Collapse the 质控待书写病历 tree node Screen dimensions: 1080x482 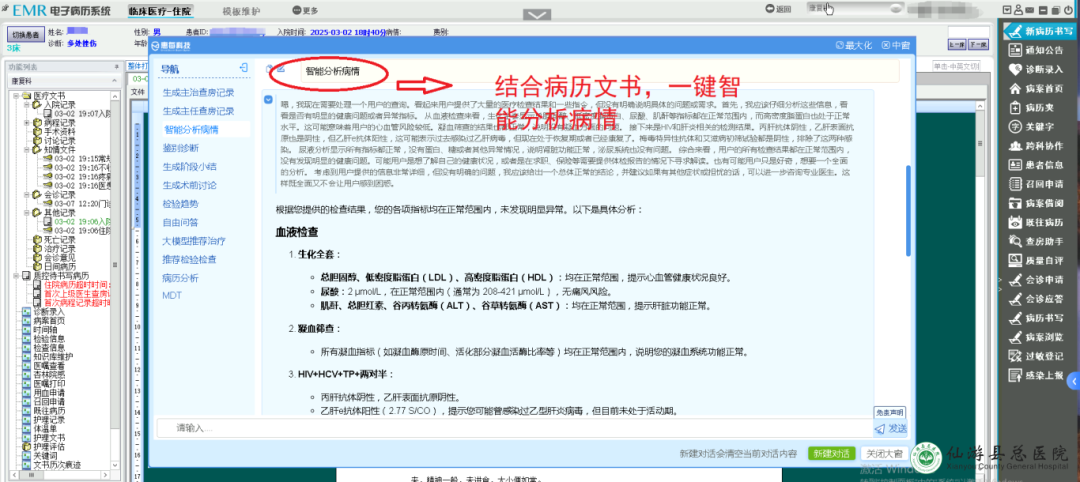click(x=17, y=275)
